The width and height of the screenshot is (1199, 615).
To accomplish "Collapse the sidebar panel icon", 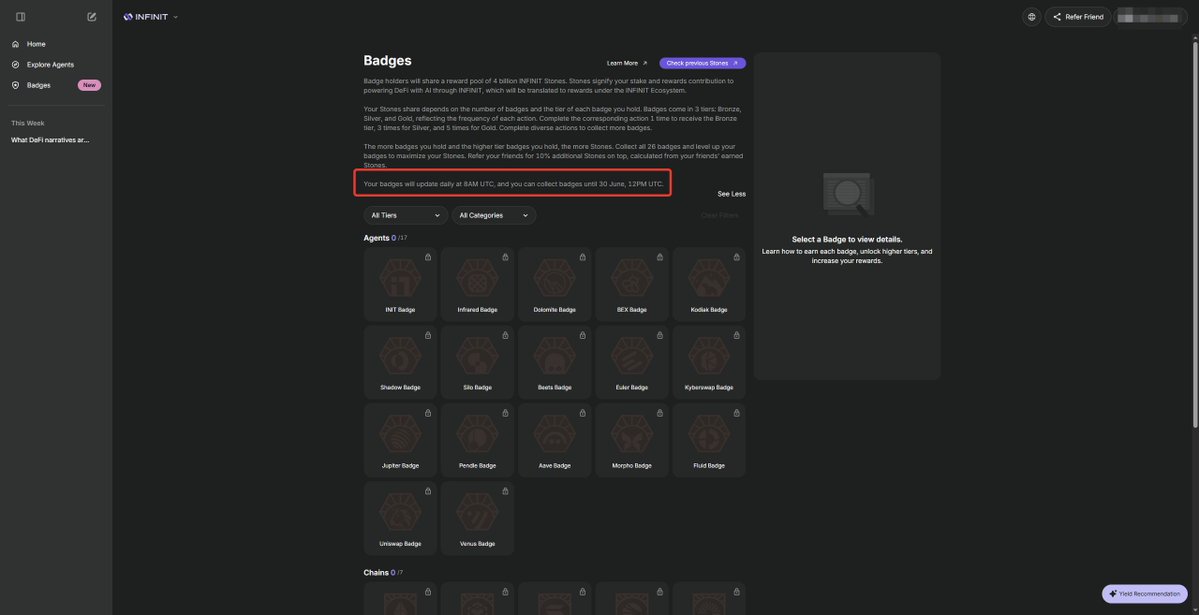I will click(x=21, y=17).
